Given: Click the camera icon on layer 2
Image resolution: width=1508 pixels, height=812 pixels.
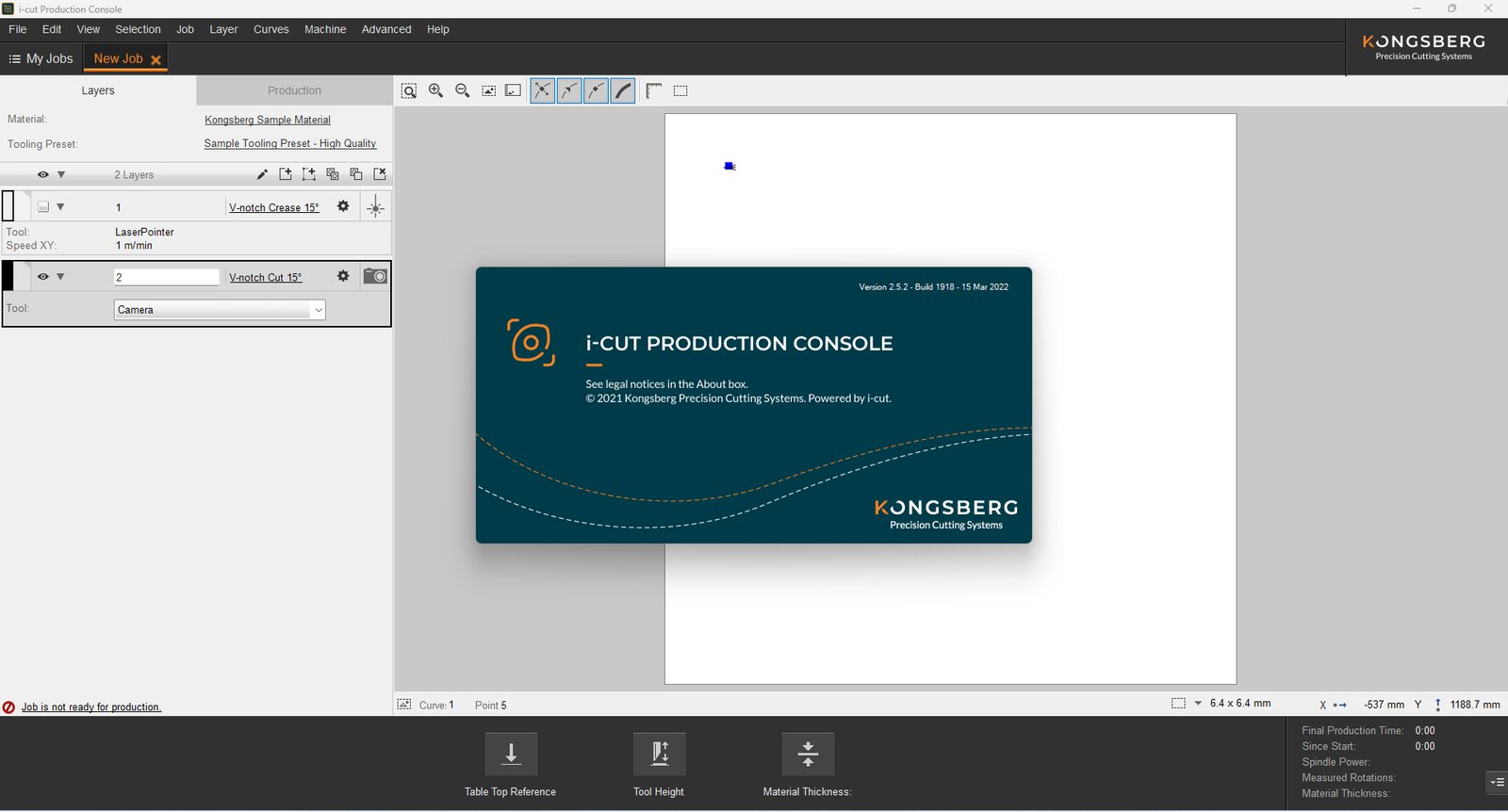Looking at the screenshot, I should [375, 276].
